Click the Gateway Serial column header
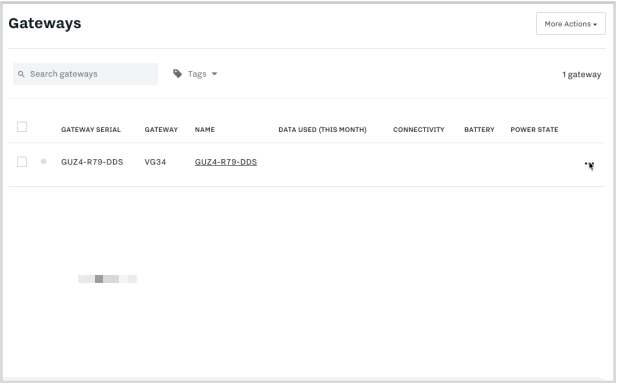The width and height of the screenshot is (617, 386). tap(91, 129)
